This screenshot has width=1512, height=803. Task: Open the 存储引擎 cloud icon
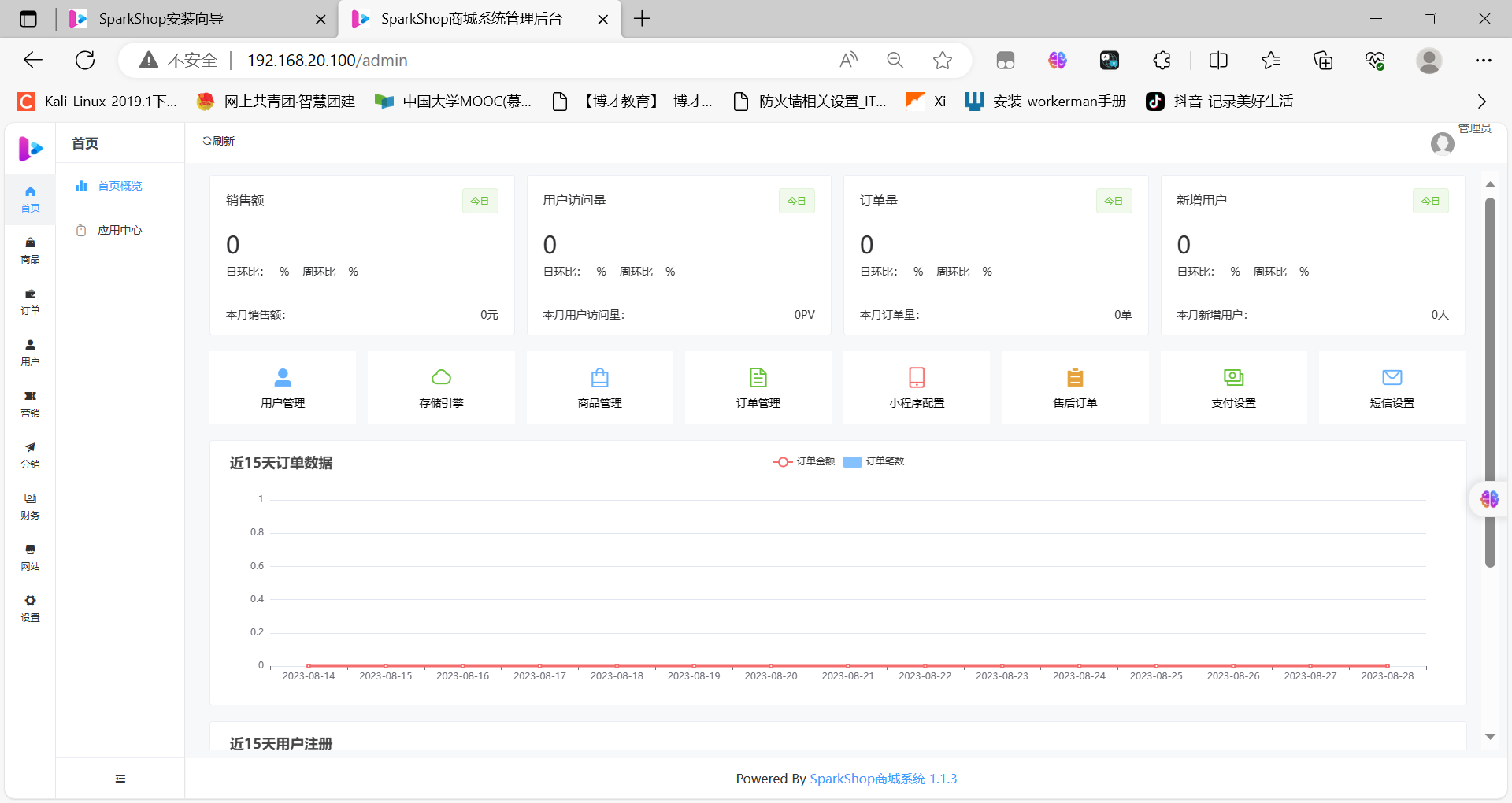click(x=441, y=378)
